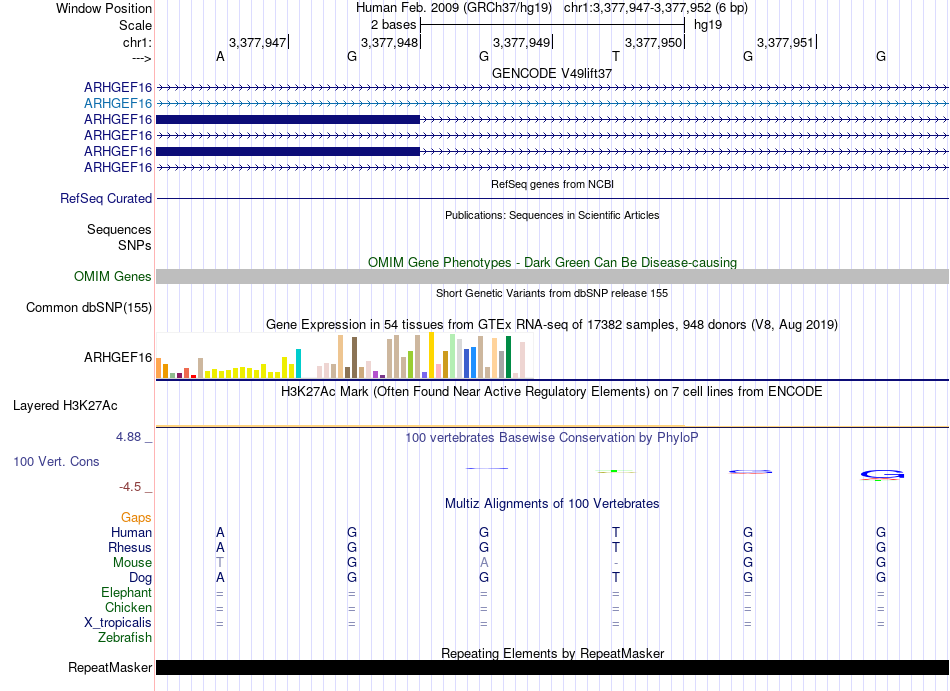Click the -4.5 PhyloP lower value
Screen dimensions: 950x691
(130, 487)
